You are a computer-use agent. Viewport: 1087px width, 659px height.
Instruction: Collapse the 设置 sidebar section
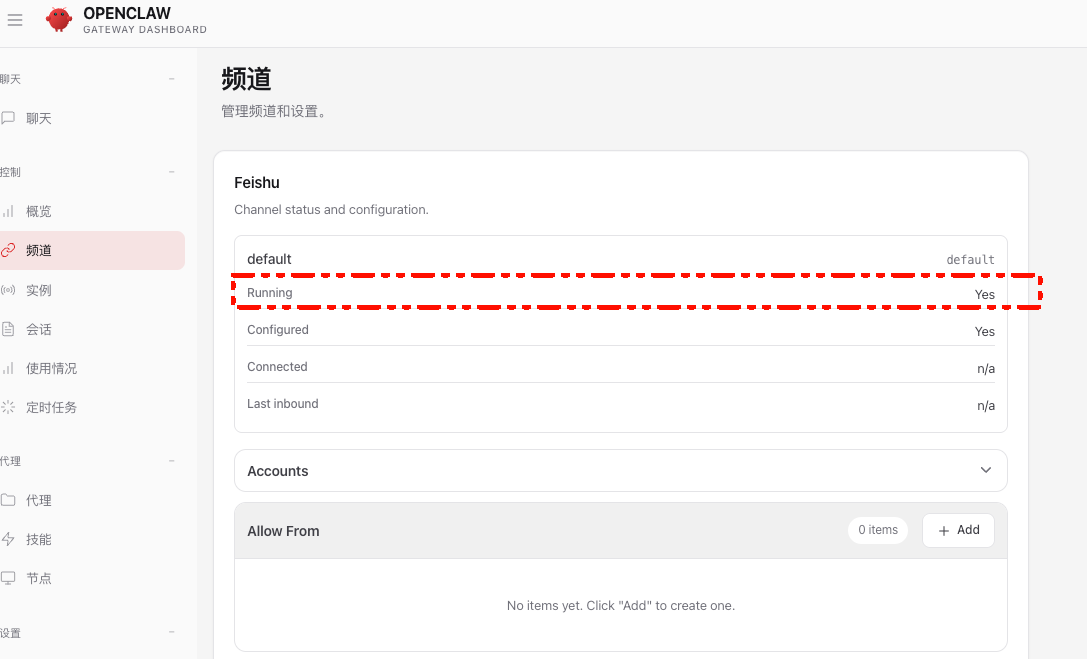point(170,632)
